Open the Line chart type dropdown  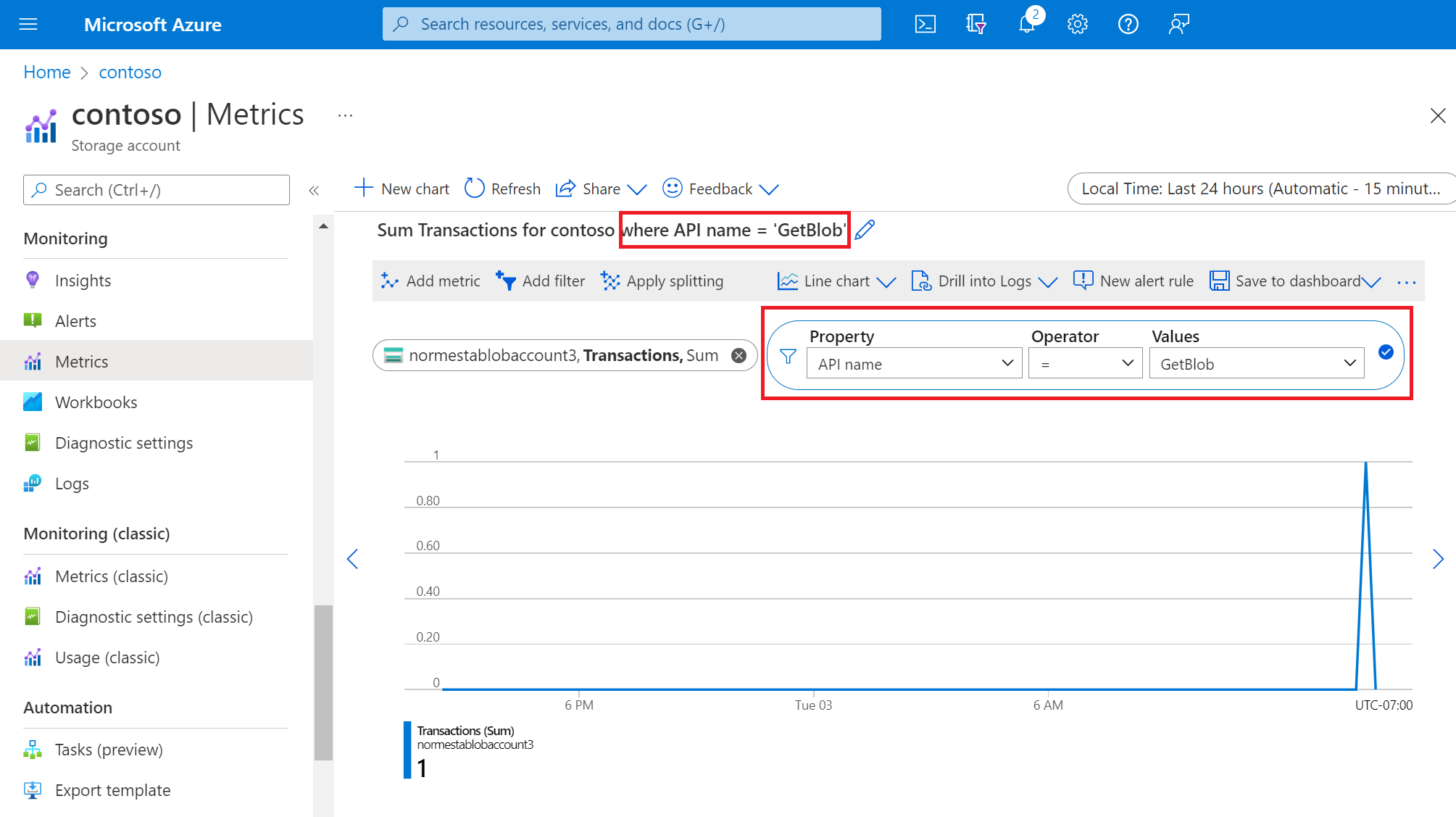[836, 281]
